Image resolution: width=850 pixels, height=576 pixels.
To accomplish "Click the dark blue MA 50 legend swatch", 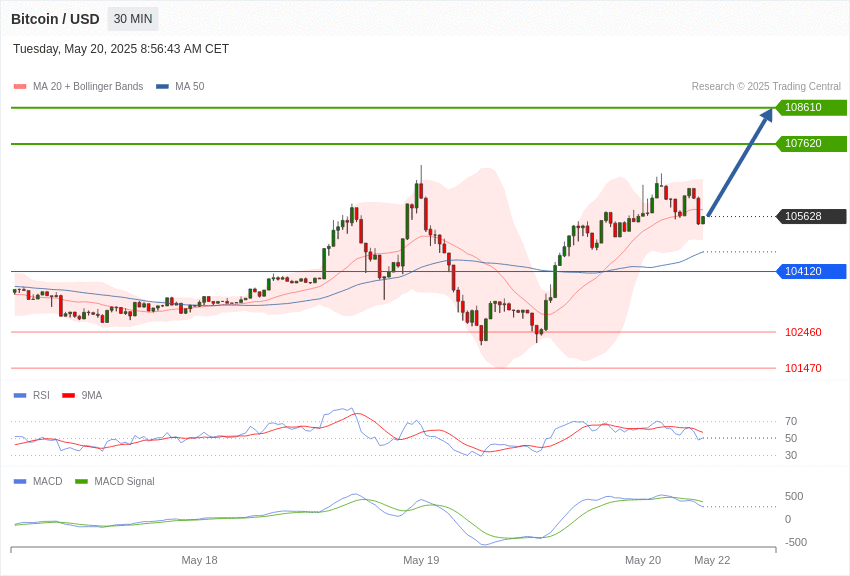I will (162, 87).
